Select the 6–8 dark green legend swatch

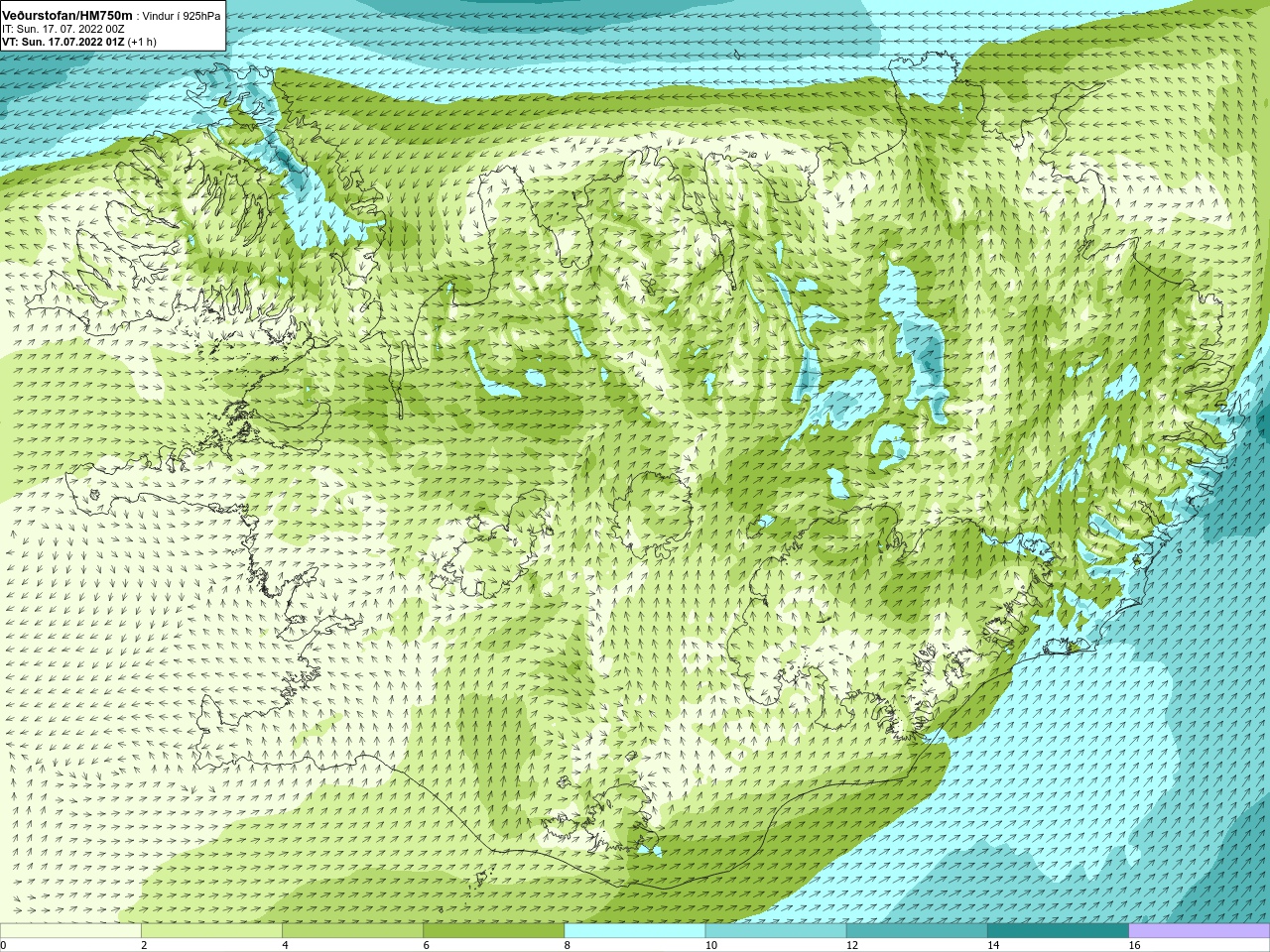494,931
